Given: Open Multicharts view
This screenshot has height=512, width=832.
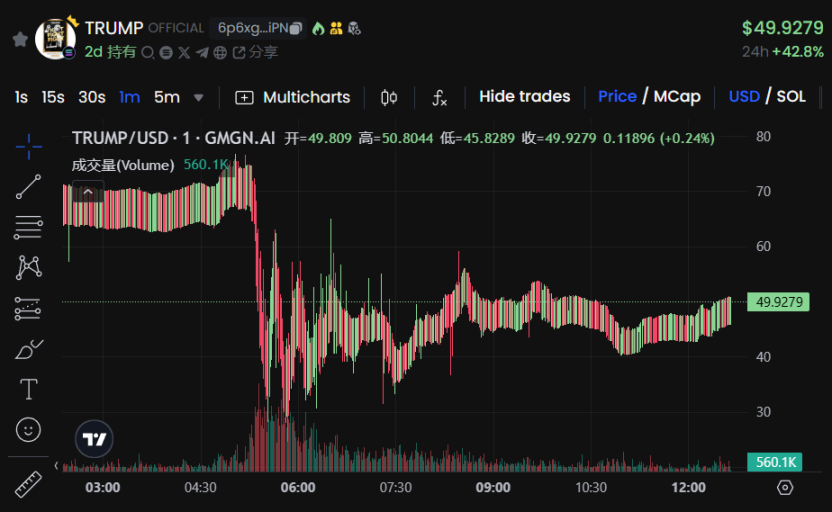Looking at the screenshot, I should (293, 97).
